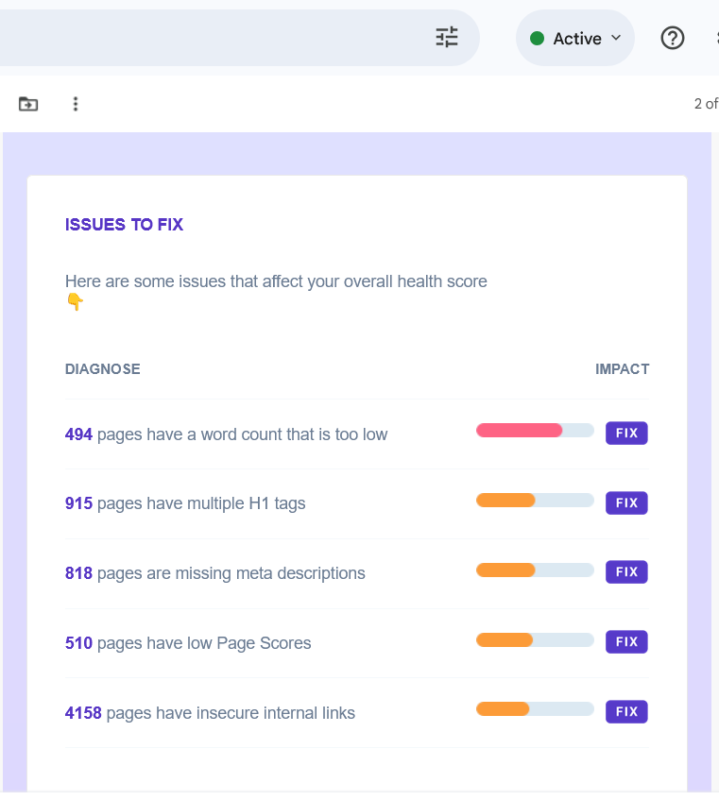Click FIX for missing meta descriptions

coord(627,572)
